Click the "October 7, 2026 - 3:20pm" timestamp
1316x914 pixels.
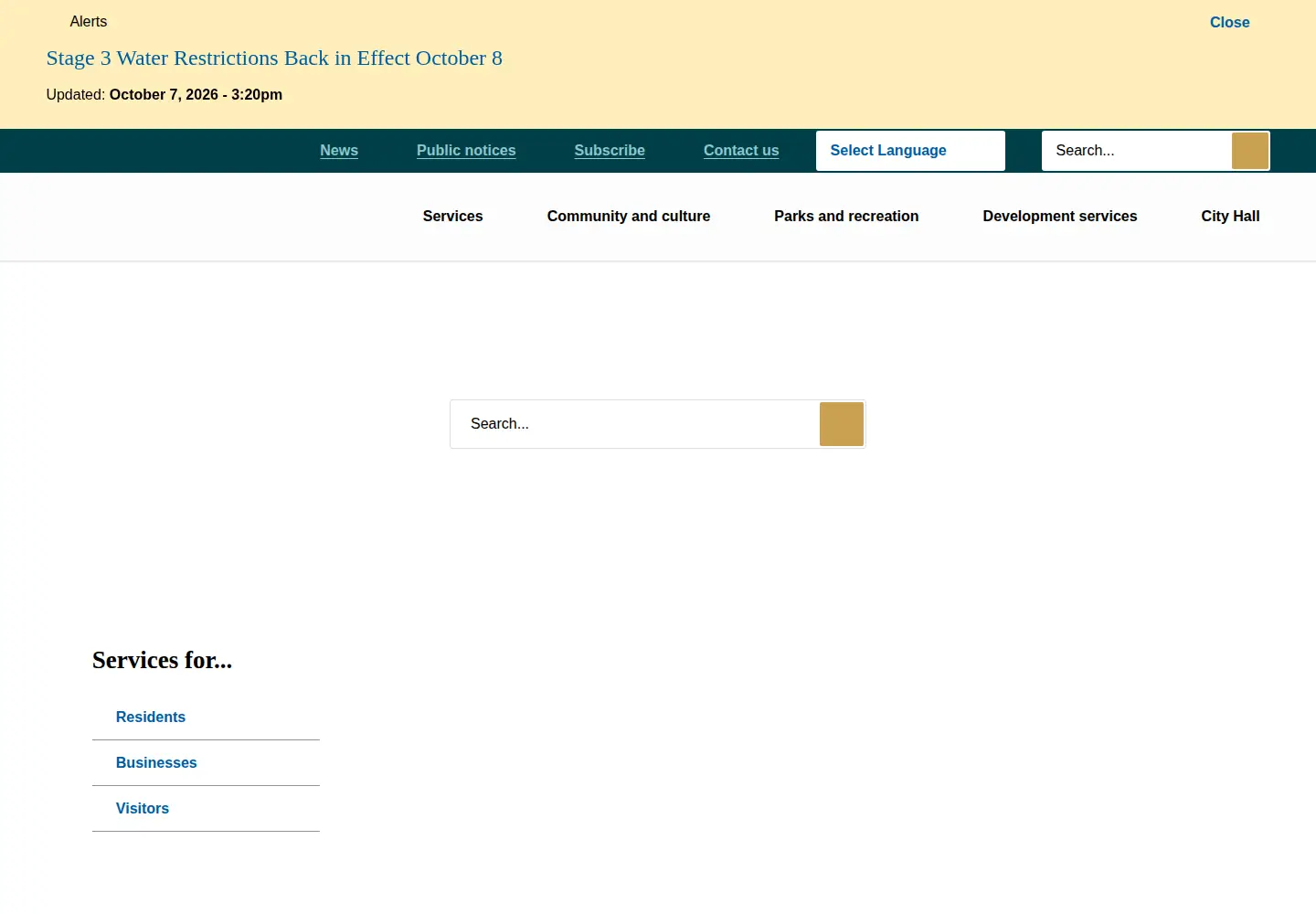point(196,95)
